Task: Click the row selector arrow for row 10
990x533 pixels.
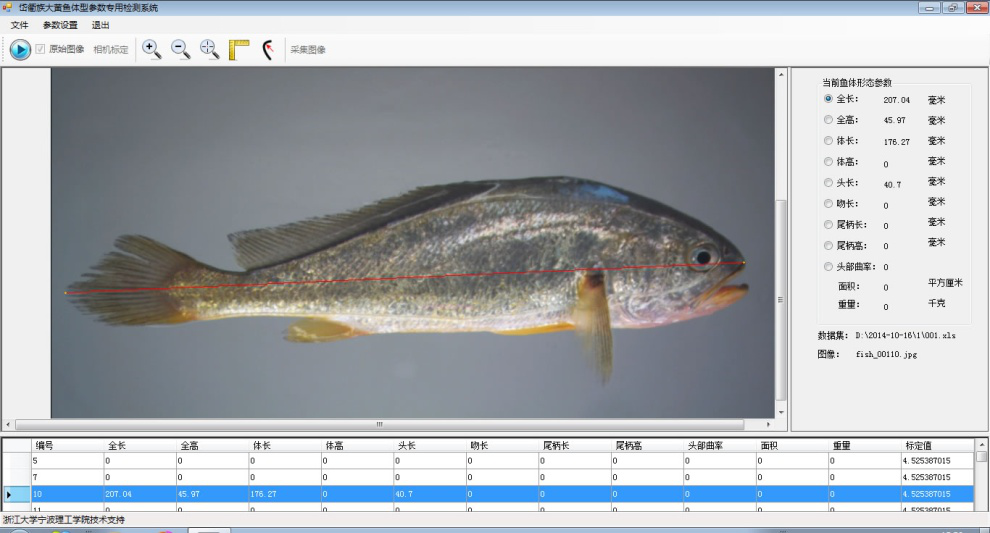Action: point(10,494)
